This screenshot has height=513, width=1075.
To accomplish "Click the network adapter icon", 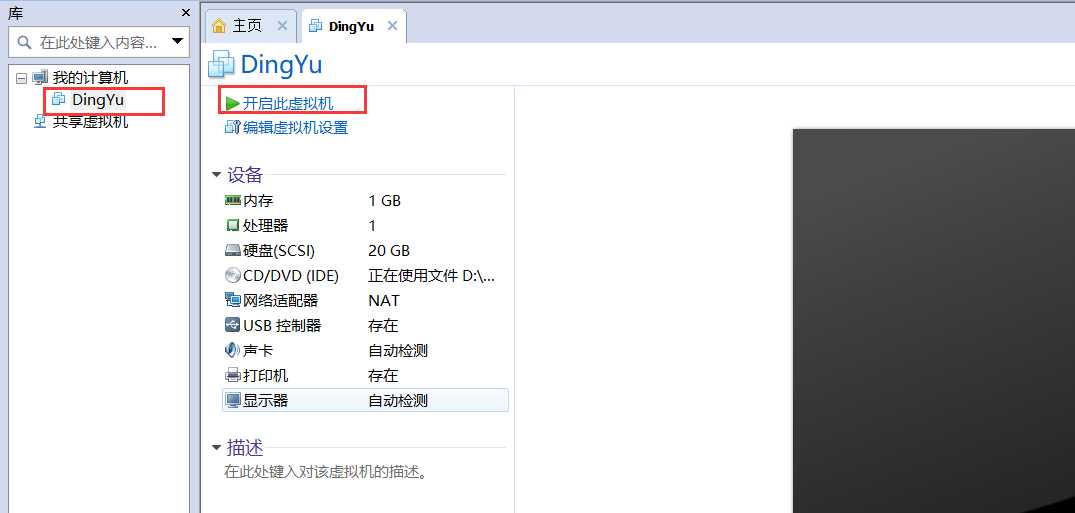I will point(232,300).
